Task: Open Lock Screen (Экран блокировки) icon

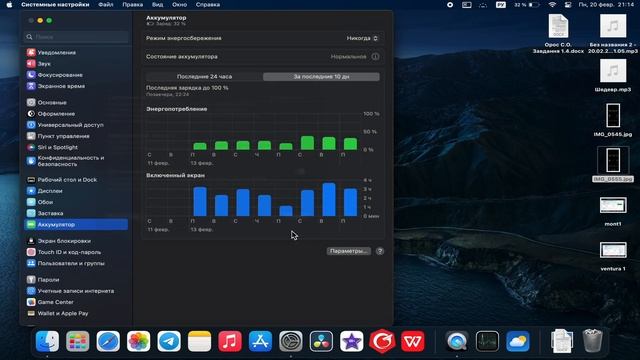Action: coord(31,241)
